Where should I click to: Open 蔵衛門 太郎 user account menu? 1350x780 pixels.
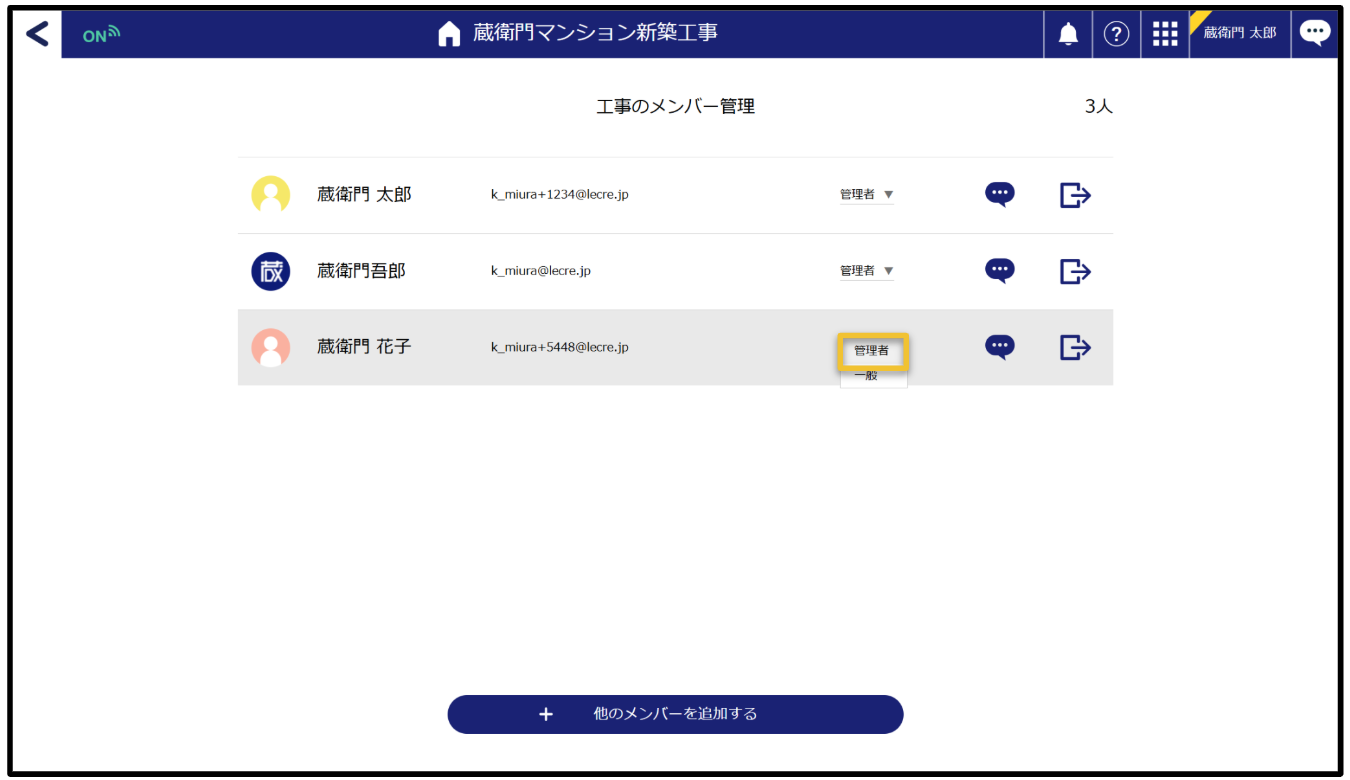click(1239, 33)
